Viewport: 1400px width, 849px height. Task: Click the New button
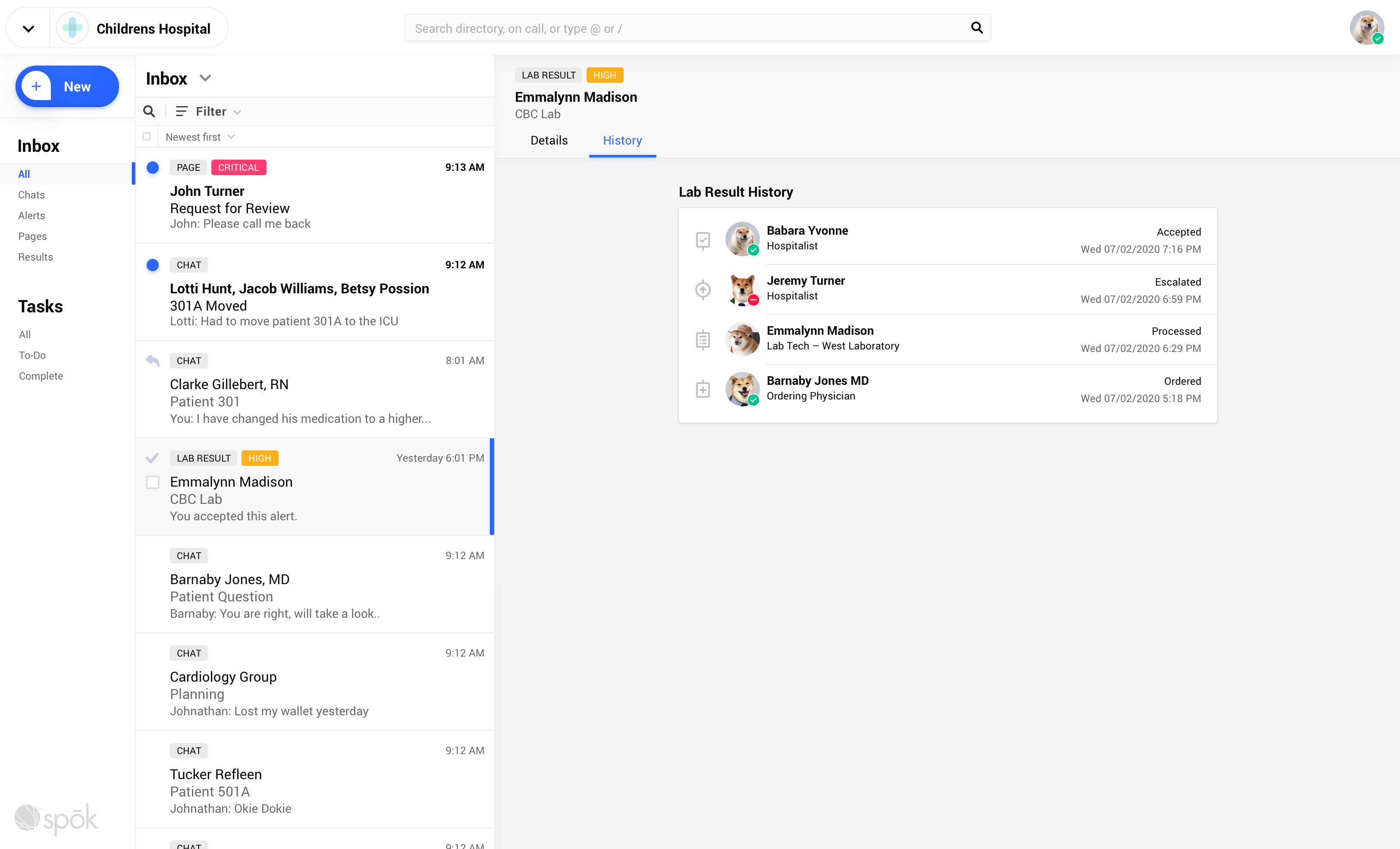[x=67, y=86]
